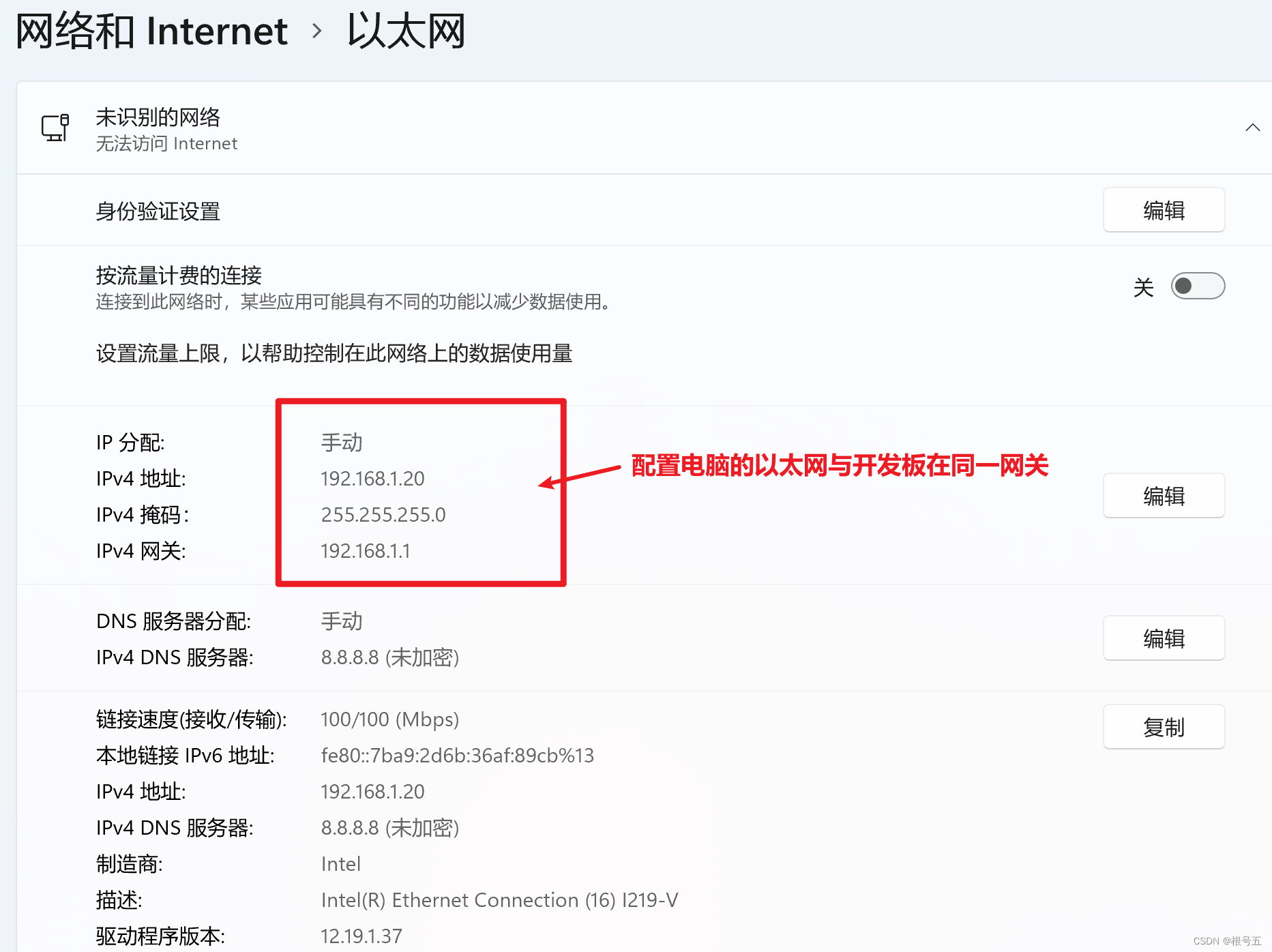Screen dimensions: 1272x952
Task: Select the 无法访问 Internet status text
Action: point(166,143)
